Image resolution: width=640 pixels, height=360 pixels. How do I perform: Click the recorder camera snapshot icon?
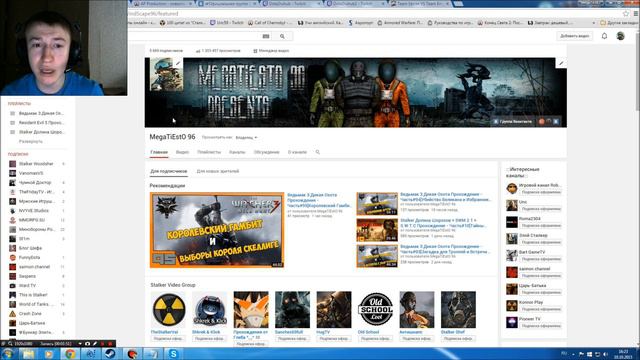tap(87, 344)
